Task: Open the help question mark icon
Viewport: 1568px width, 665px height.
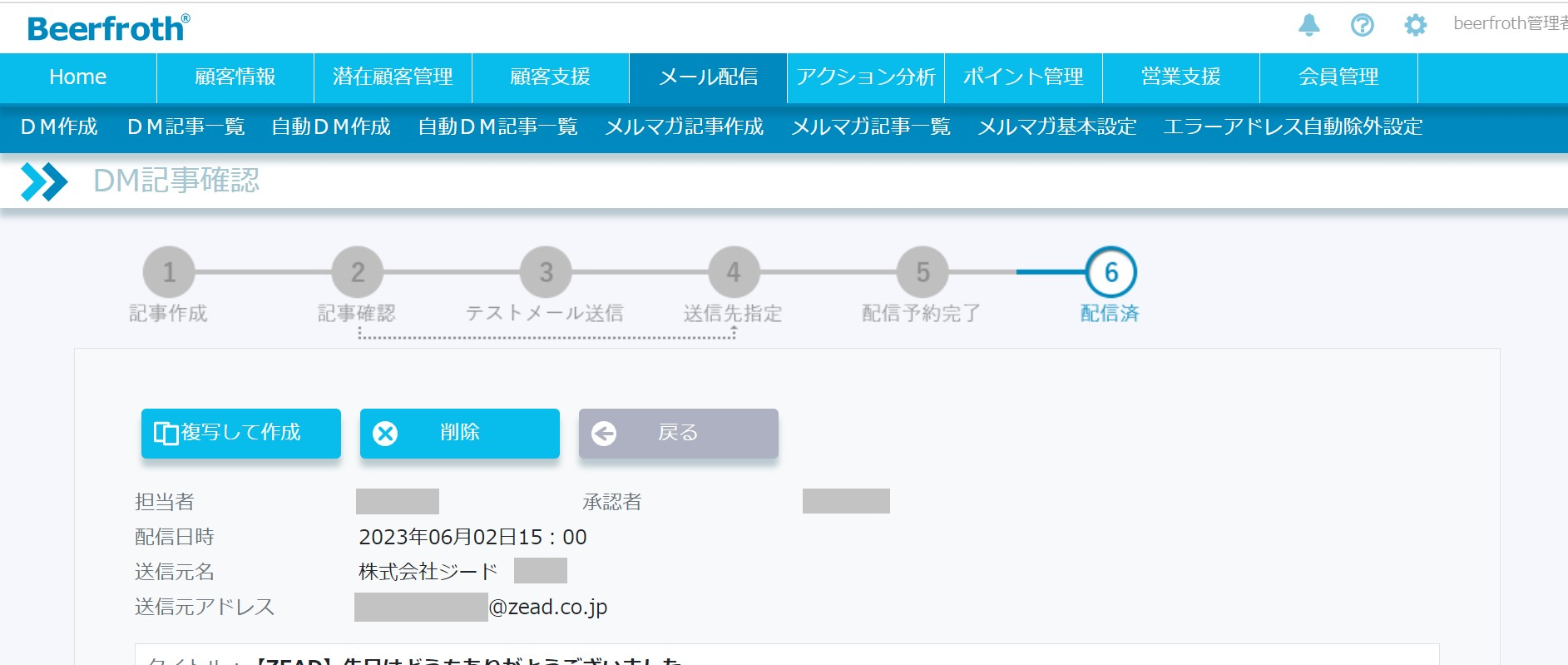Action: pos(1362,25)
